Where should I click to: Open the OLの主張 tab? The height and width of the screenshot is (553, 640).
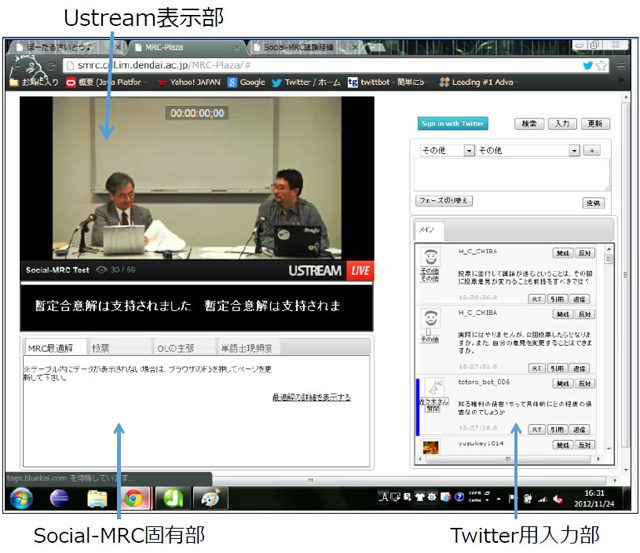(x=184, y=348)
